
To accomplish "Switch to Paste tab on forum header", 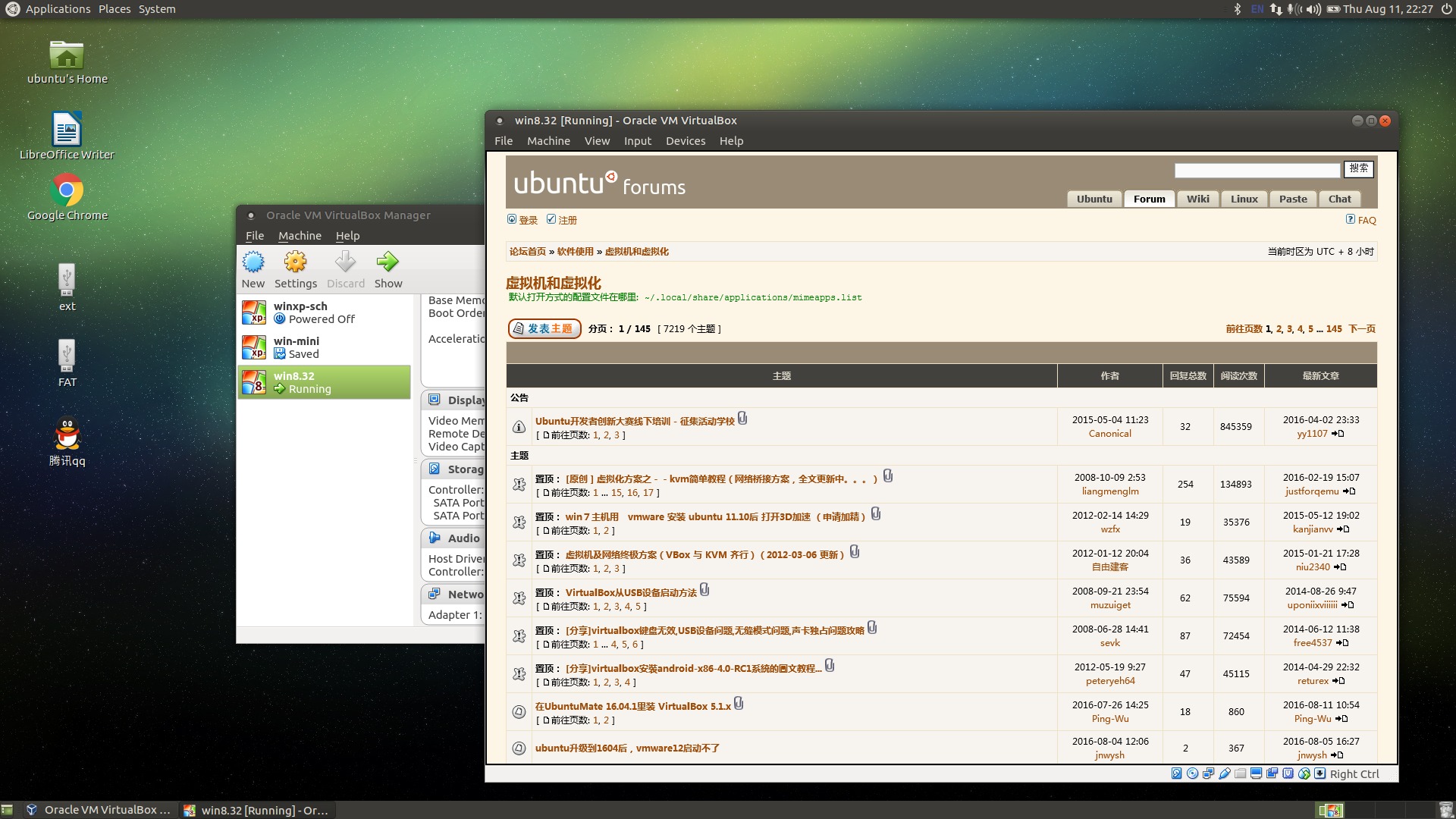I will (x=1293, y=199).
